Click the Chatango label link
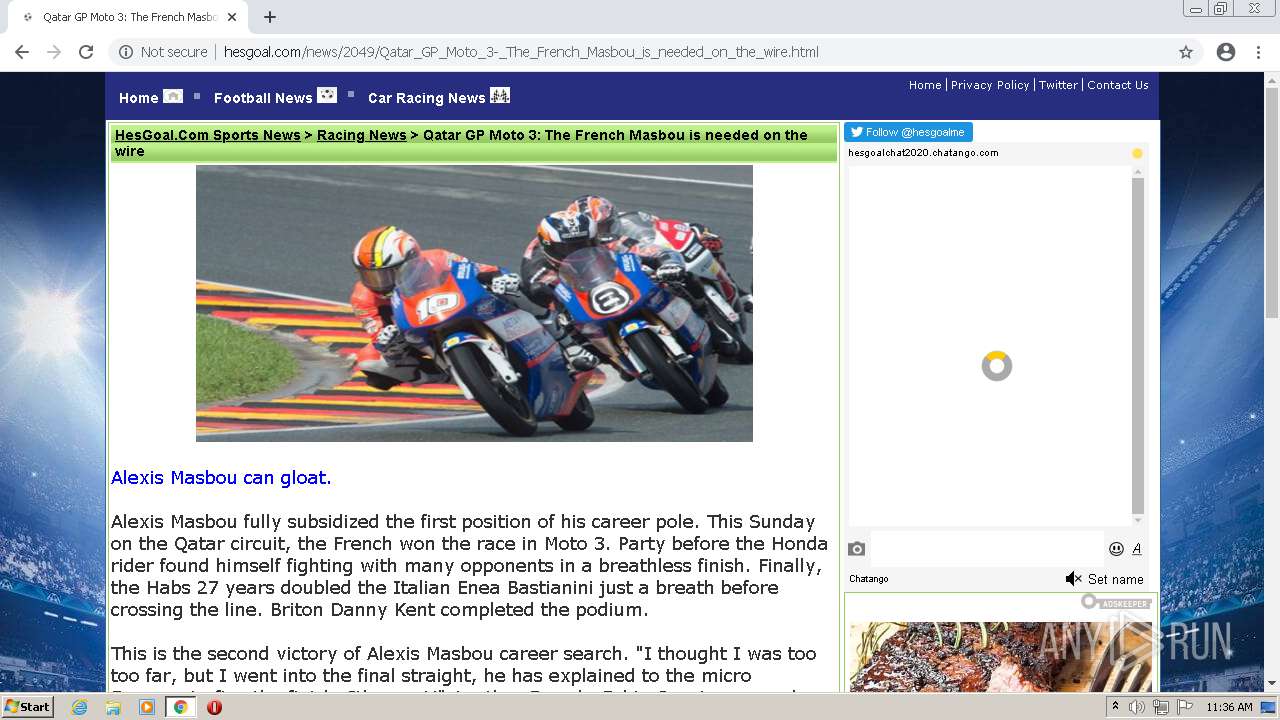Viewport: 1280px width, 720px height. tap(869, 579)
